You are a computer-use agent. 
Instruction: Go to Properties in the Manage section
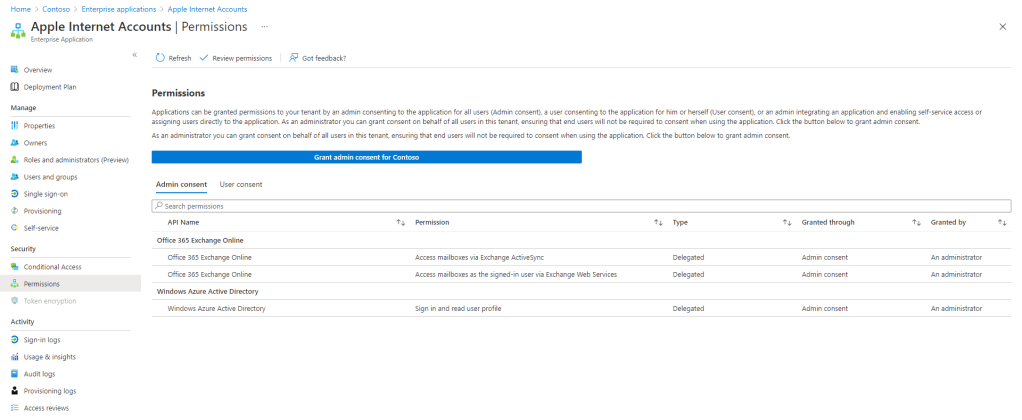click(40, 125)
